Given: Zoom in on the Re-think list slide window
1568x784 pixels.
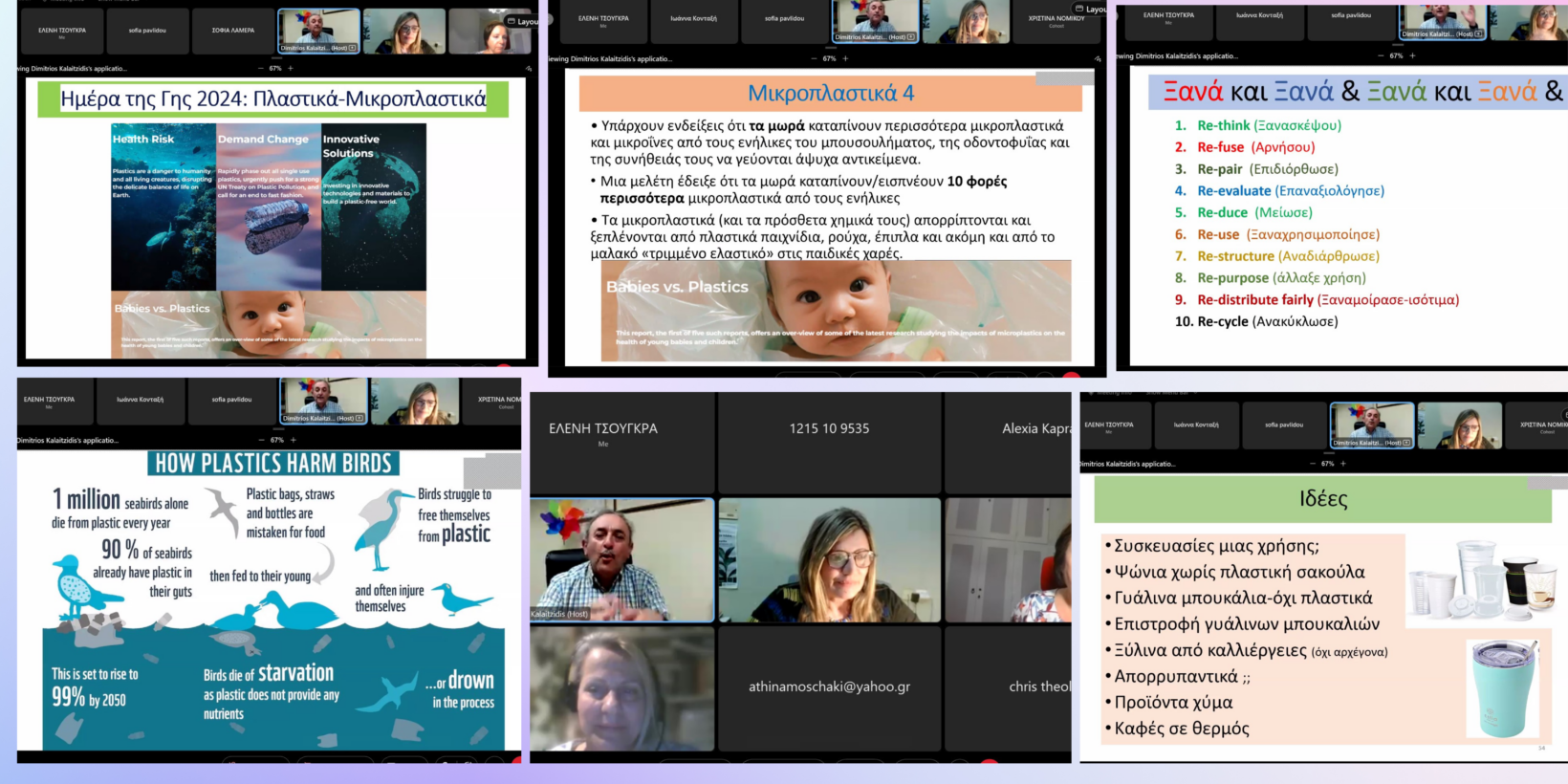Looking at the screenshot, I should 1412,55.
